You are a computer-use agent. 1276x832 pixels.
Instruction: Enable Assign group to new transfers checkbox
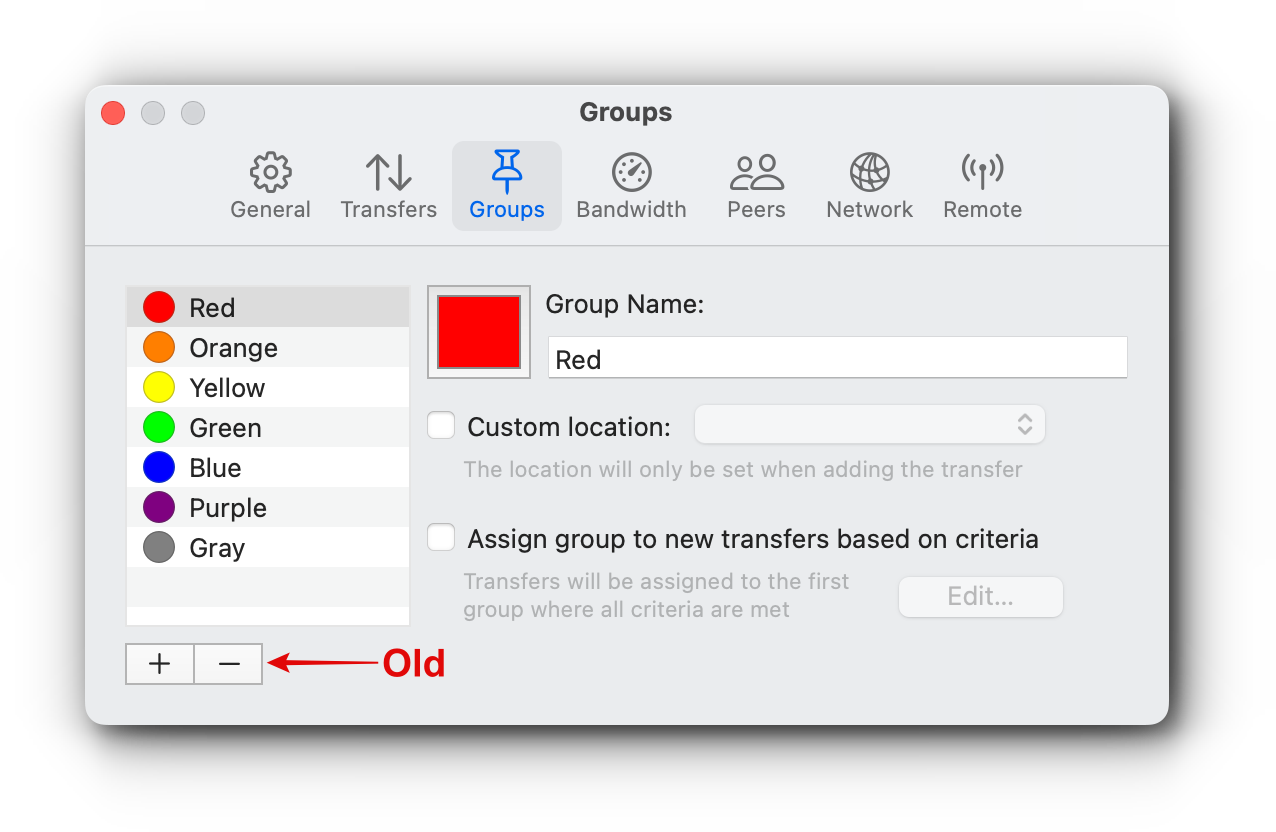pos(441,538)
